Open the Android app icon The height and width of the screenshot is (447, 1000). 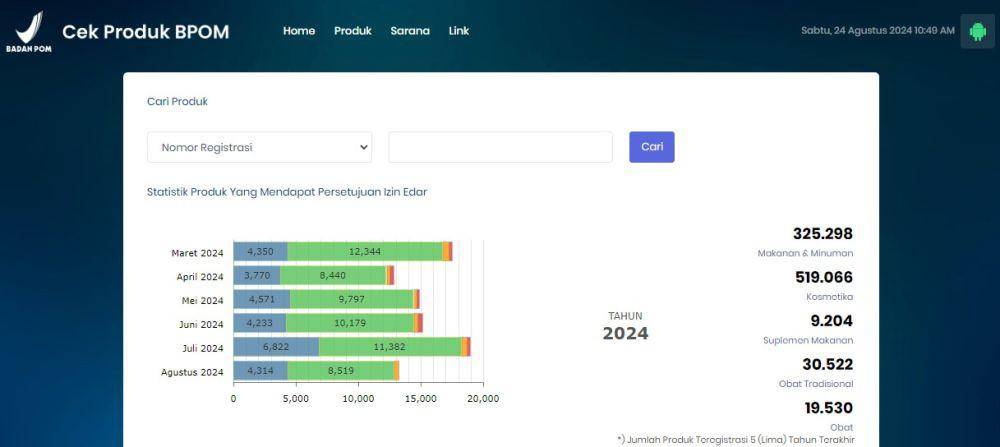977,31
